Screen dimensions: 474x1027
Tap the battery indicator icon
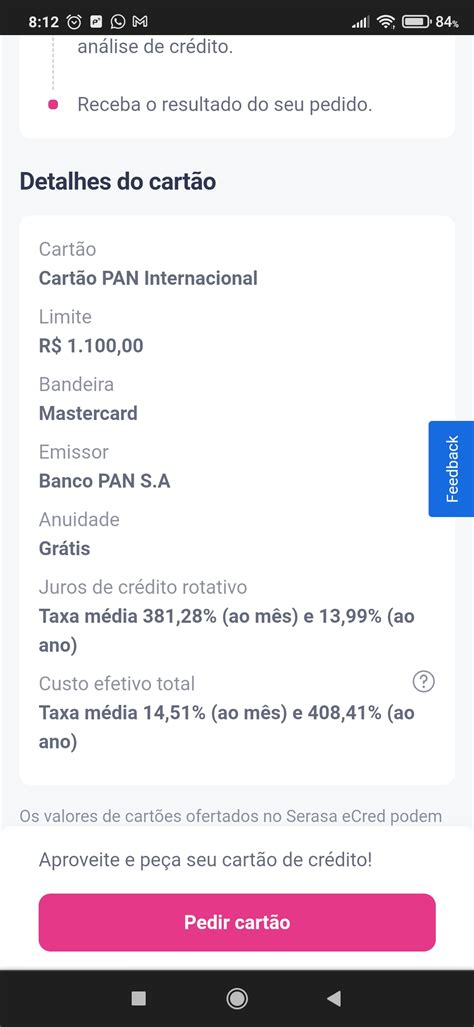click(x=416, y=22)
